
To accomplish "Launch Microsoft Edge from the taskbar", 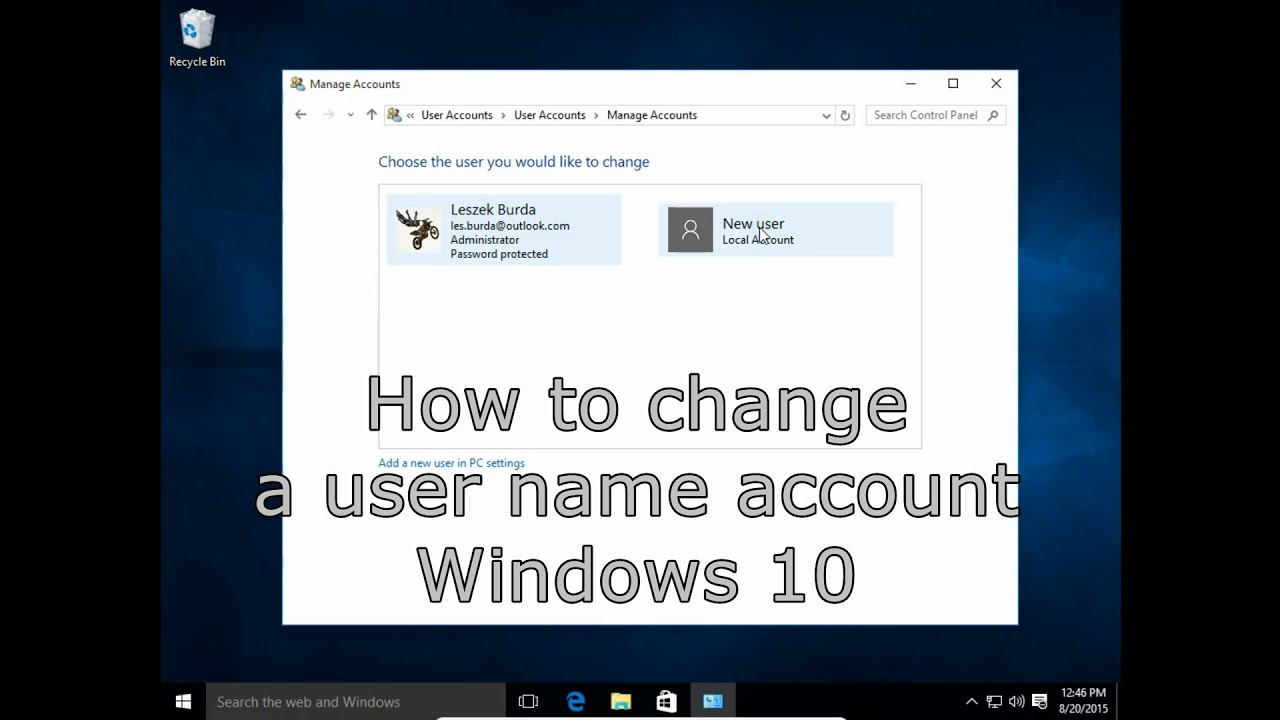I will point(575,702).
